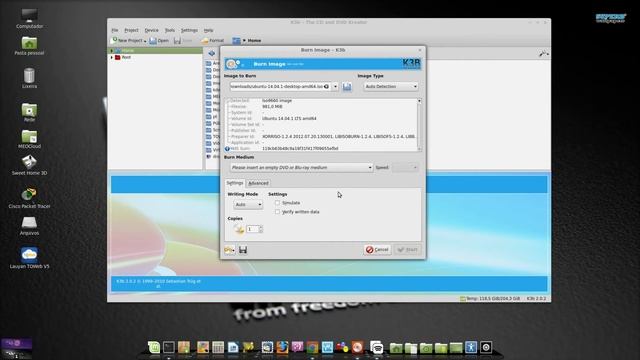The height and width of the screenshot is (360, 640).
Task: Click the Open toolbar button in K3b
Action: pos(159,40)
